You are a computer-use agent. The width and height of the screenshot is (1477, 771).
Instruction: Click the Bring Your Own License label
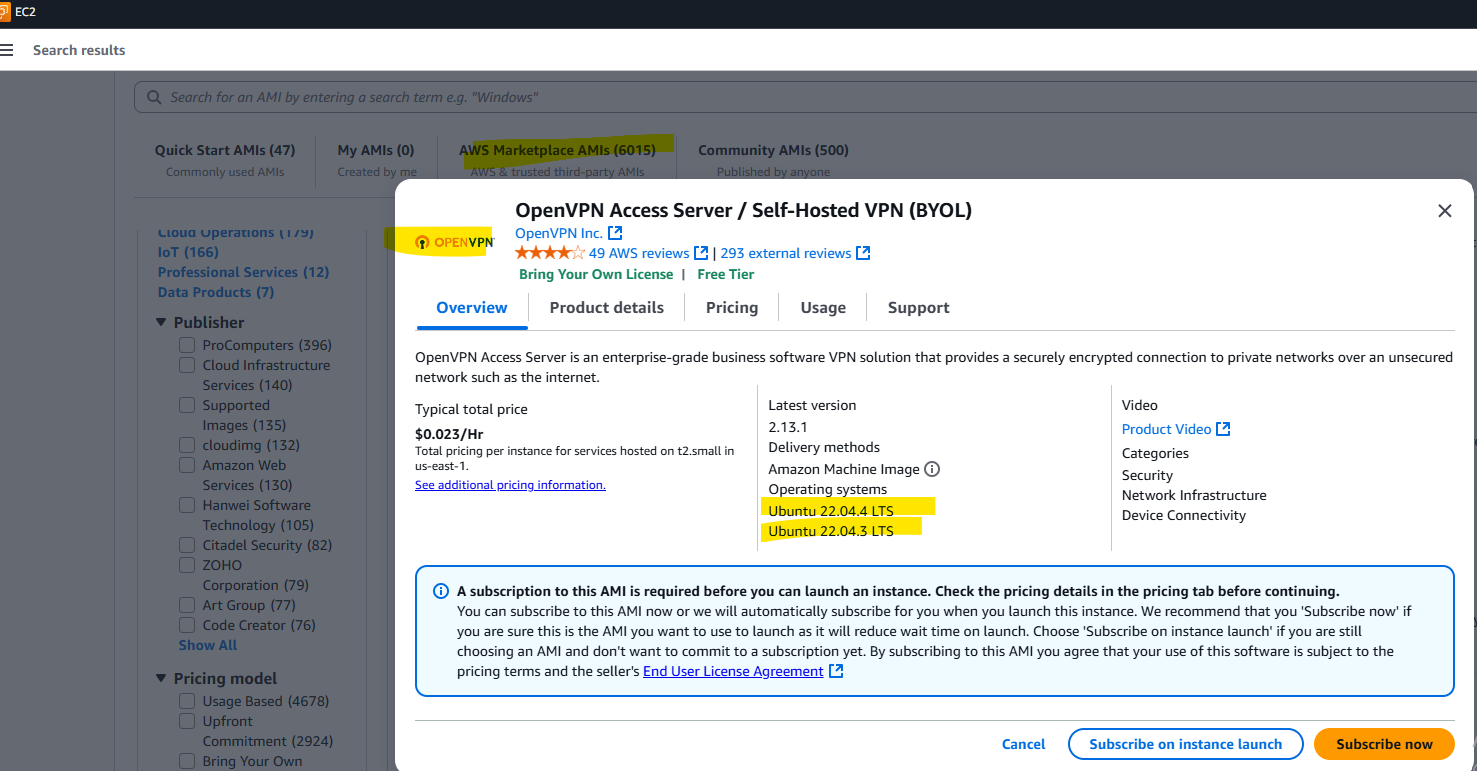tap(596, 274)
